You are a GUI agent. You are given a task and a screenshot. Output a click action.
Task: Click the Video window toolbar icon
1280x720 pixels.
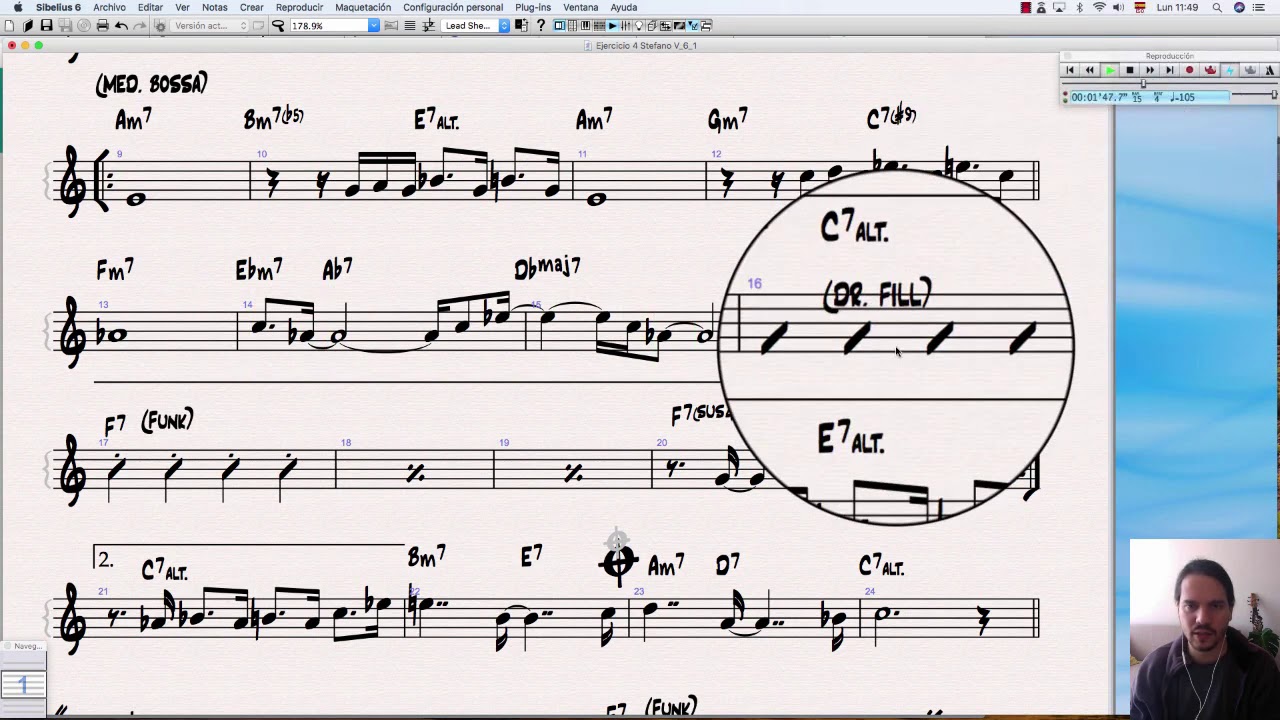coord(679,25)
